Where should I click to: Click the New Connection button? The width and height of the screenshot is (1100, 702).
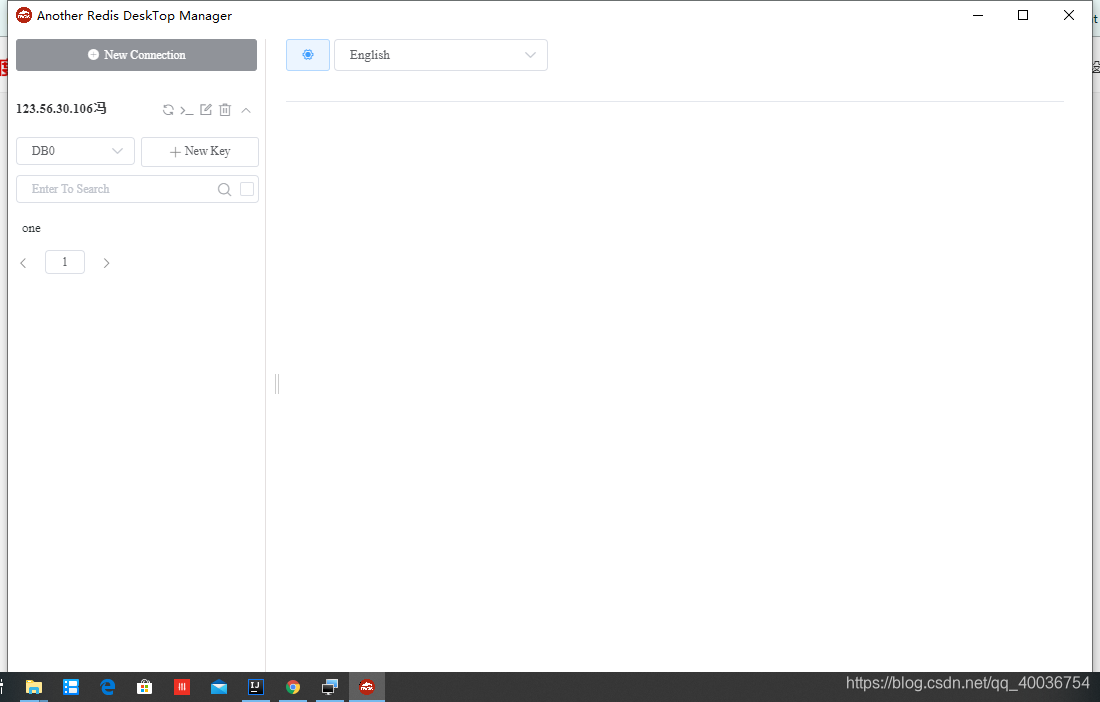(136, 55)
